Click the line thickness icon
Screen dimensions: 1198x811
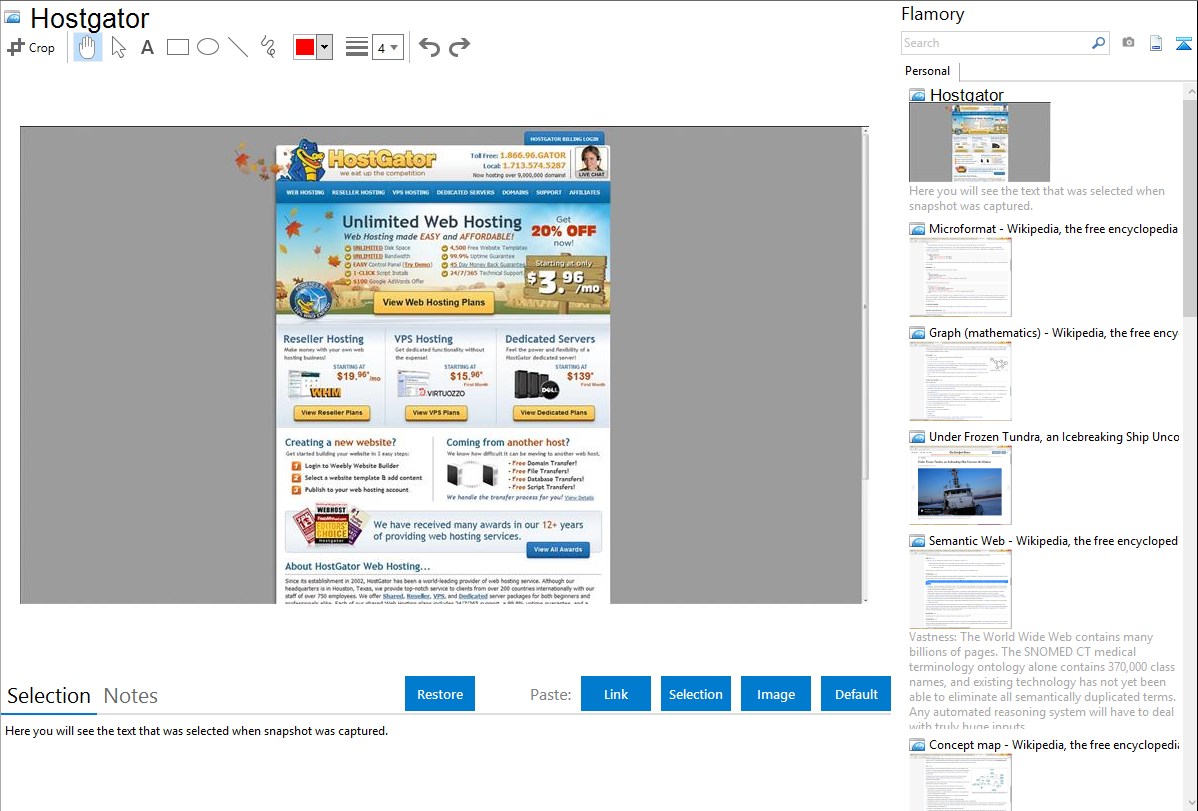[356, 47]
